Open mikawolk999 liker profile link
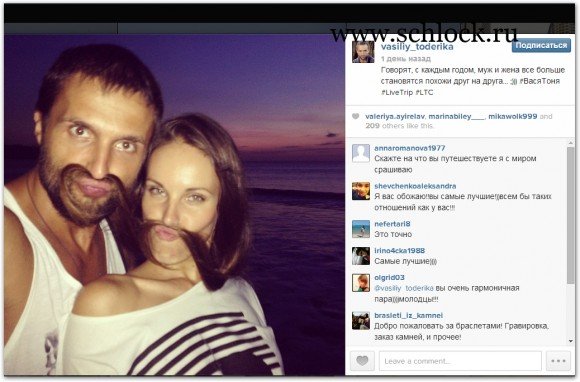 click(x=513, y=116)
